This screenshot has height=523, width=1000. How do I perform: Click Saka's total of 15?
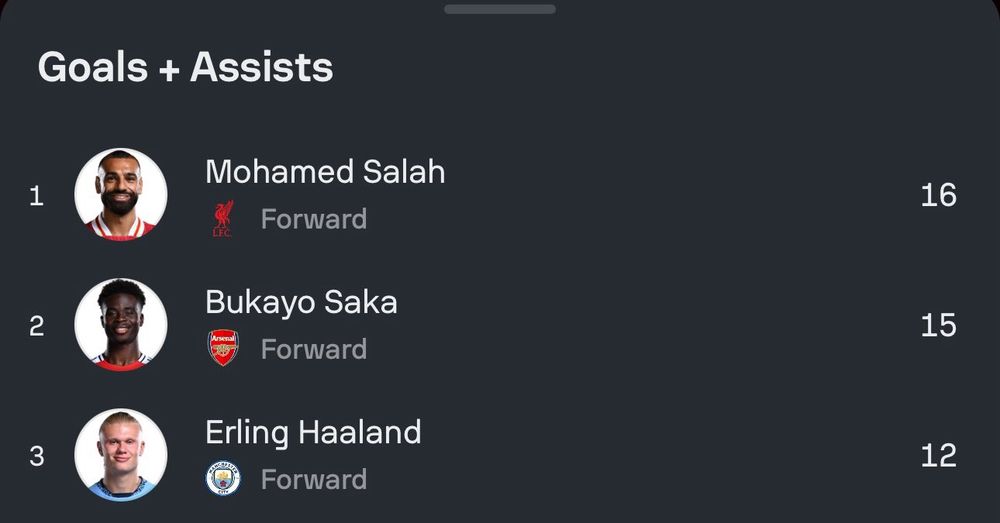(x=938, y=325)
